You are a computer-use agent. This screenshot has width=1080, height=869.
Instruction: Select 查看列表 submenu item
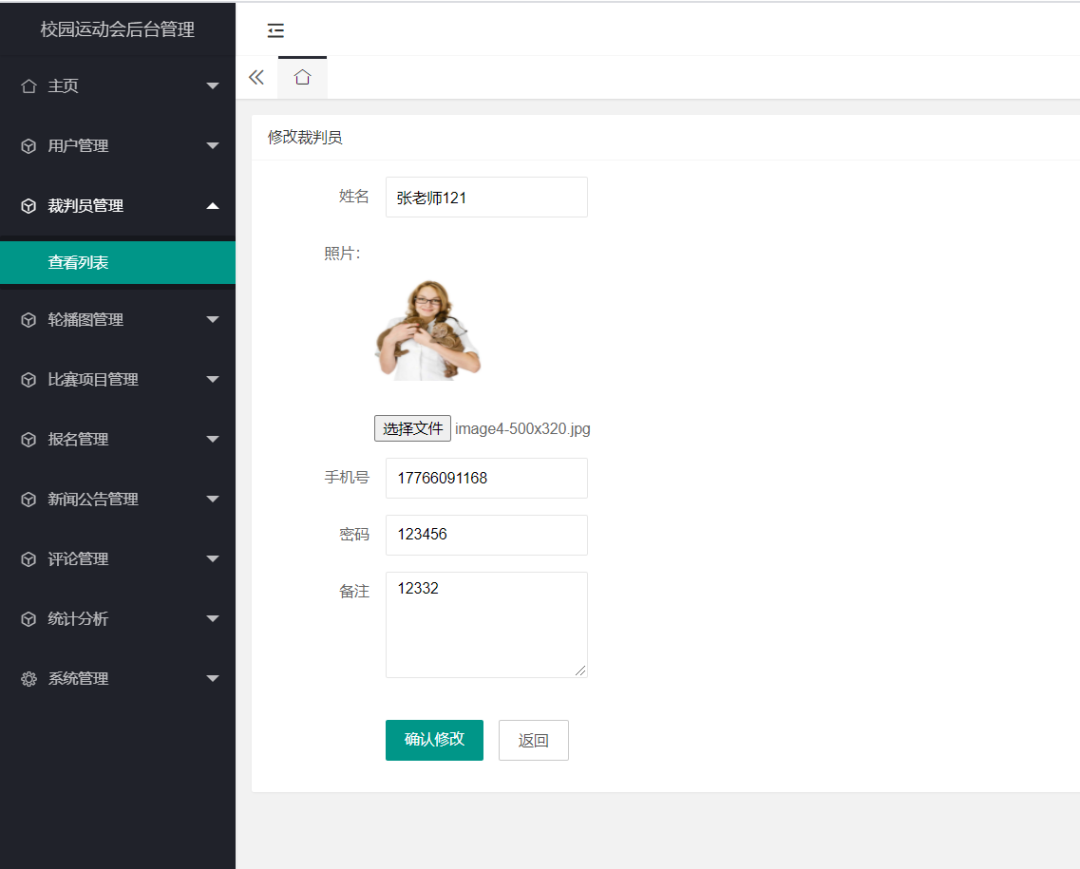click(x=117, y=262)
